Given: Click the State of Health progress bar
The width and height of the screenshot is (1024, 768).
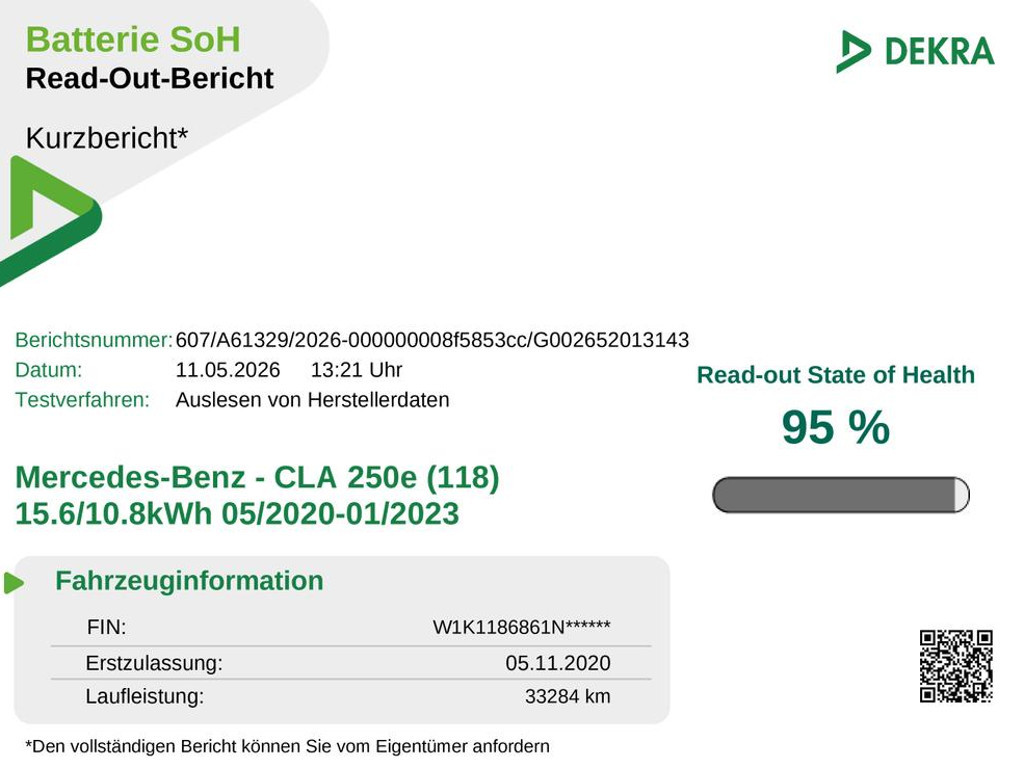Looking at the screenshot, I should tap(840, 494).
